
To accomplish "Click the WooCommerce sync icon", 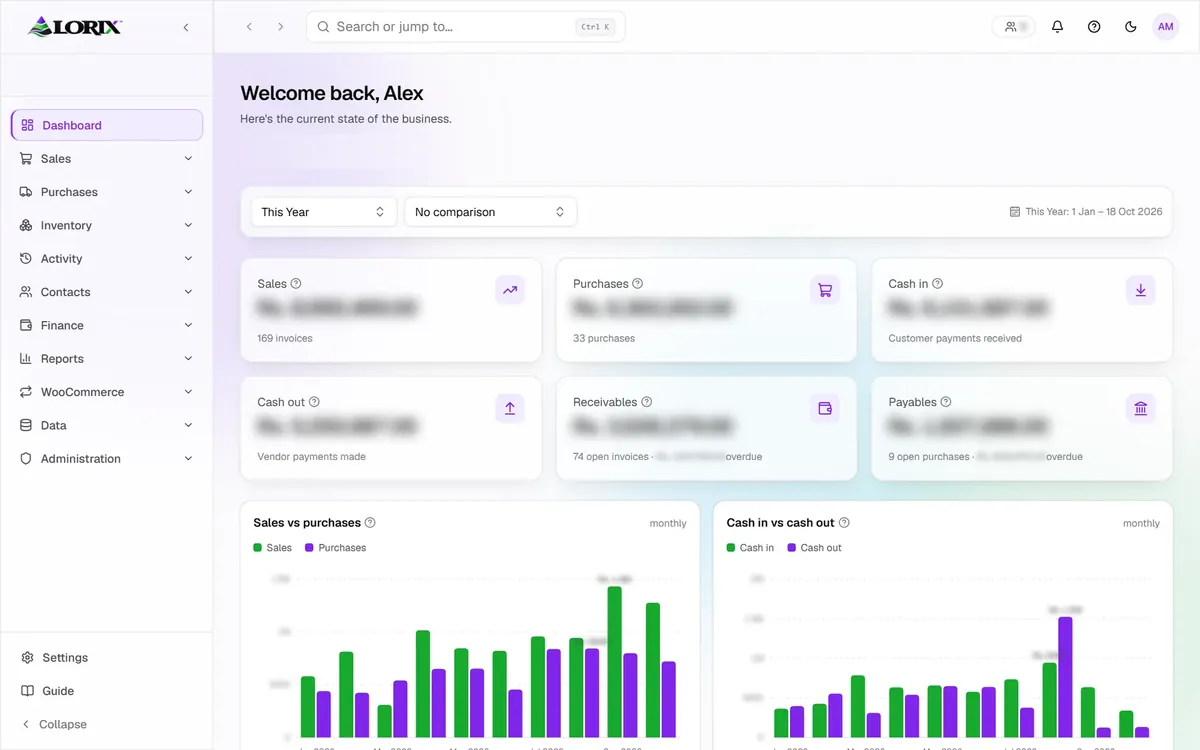I will coord(26,392).
